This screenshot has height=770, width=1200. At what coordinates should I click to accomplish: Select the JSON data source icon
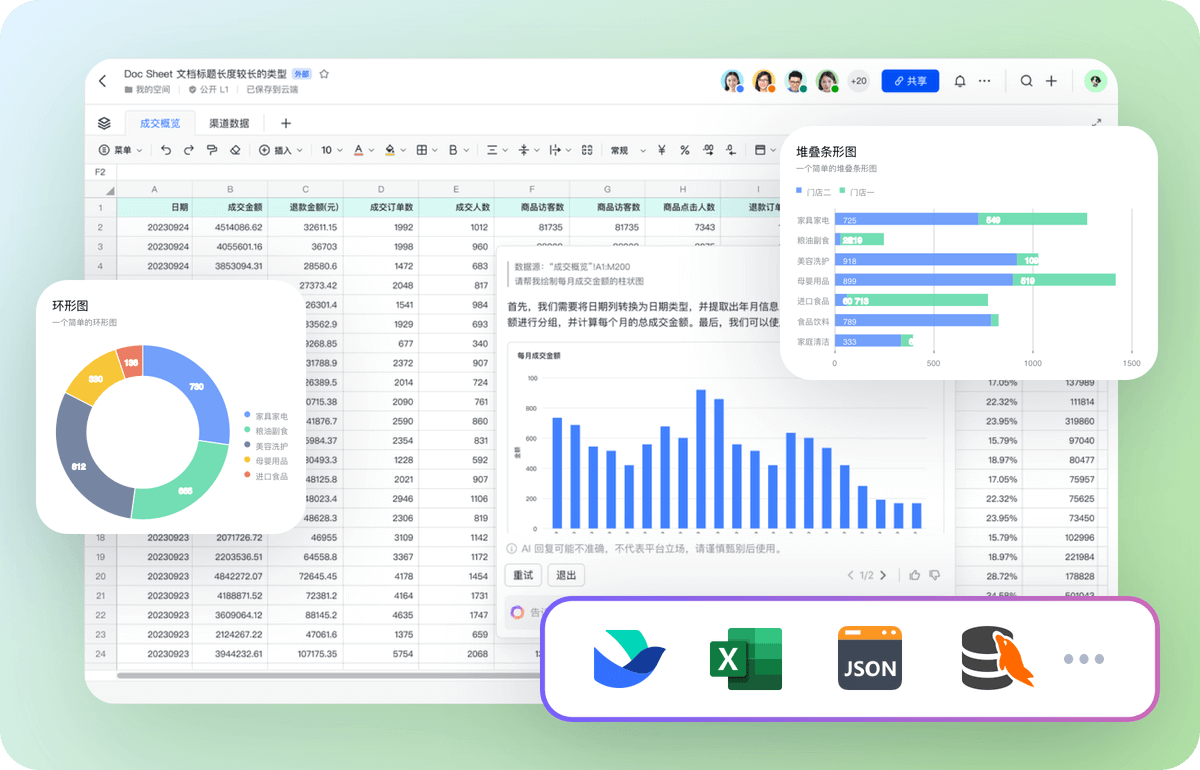[870, 659]
